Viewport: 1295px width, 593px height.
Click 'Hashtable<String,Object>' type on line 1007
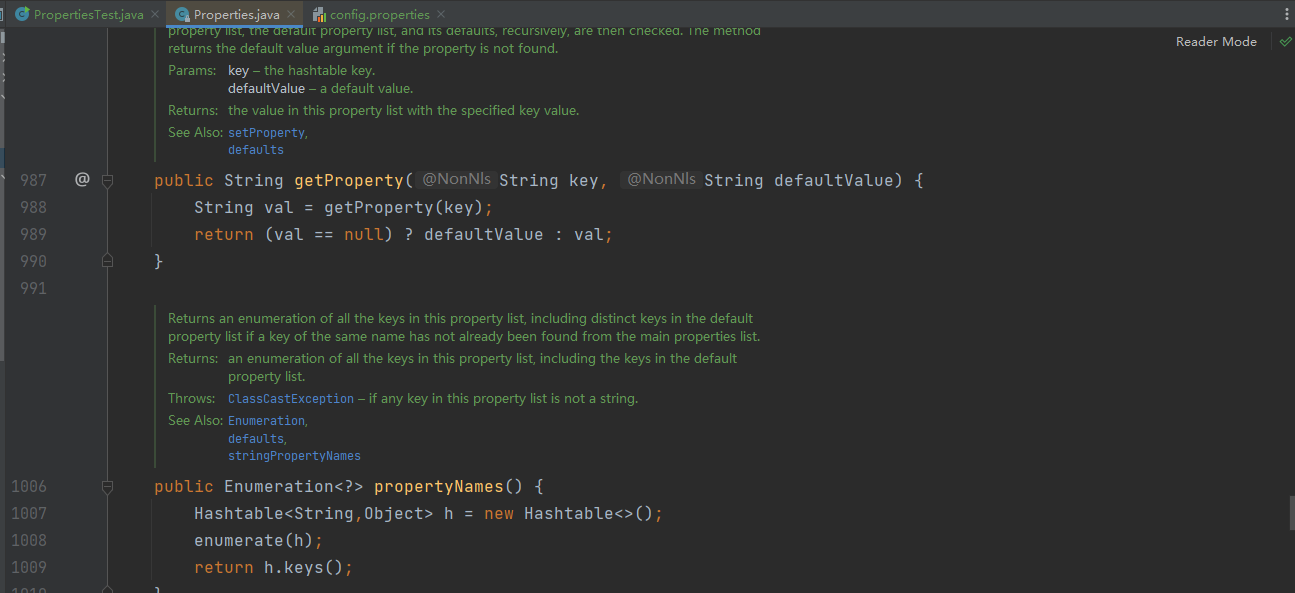coord(314,514)
